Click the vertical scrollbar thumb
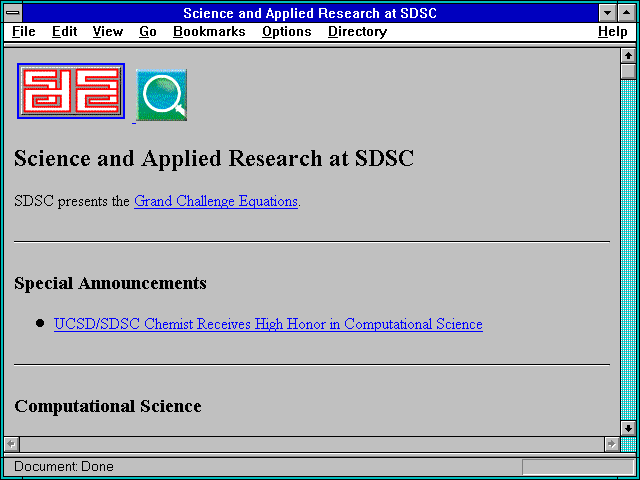640x480 pixels. click(x=628, y=71)
